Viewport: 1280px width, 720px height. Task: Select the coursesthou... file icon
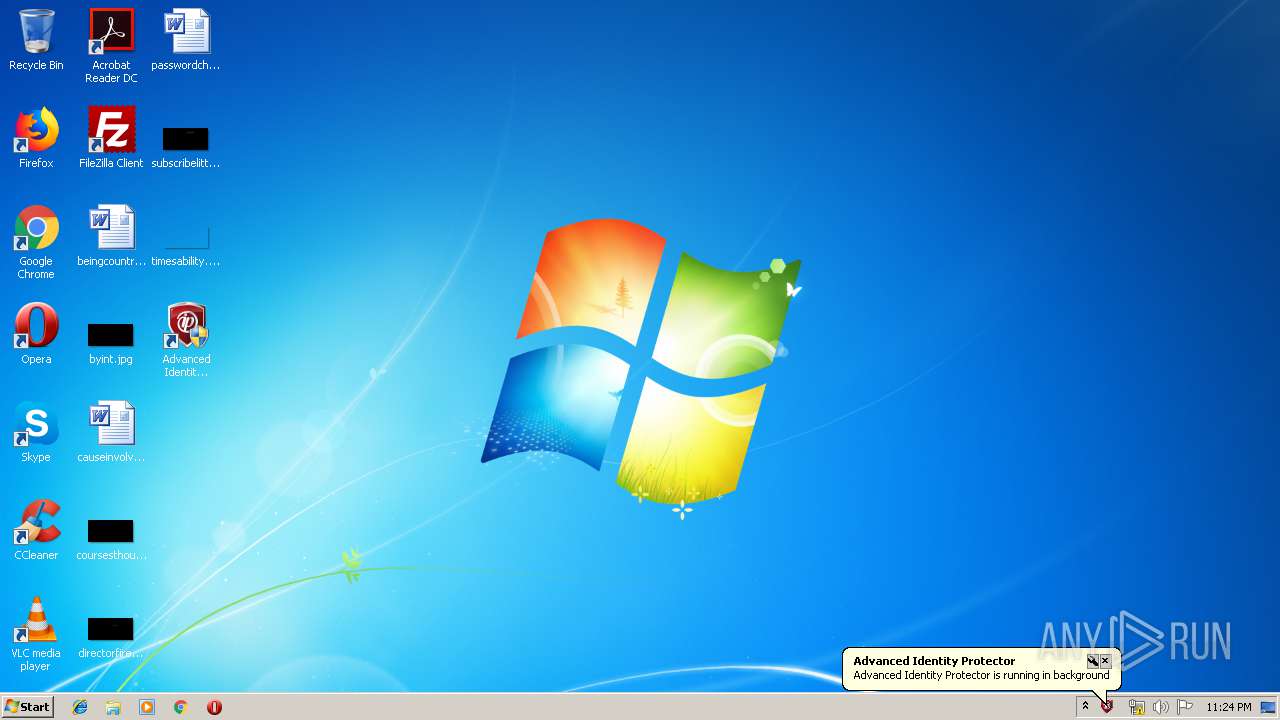click(x=111, y=540)
